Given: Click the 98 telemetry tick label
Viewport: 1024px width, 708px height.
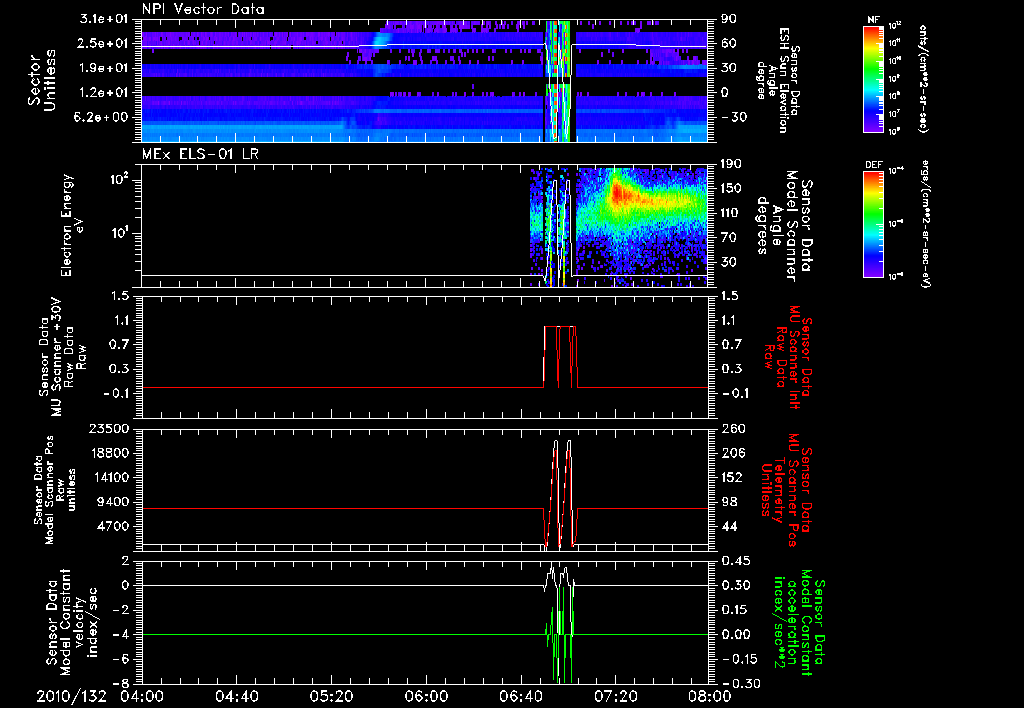Looking at the screenshot, I should (729, 502).
